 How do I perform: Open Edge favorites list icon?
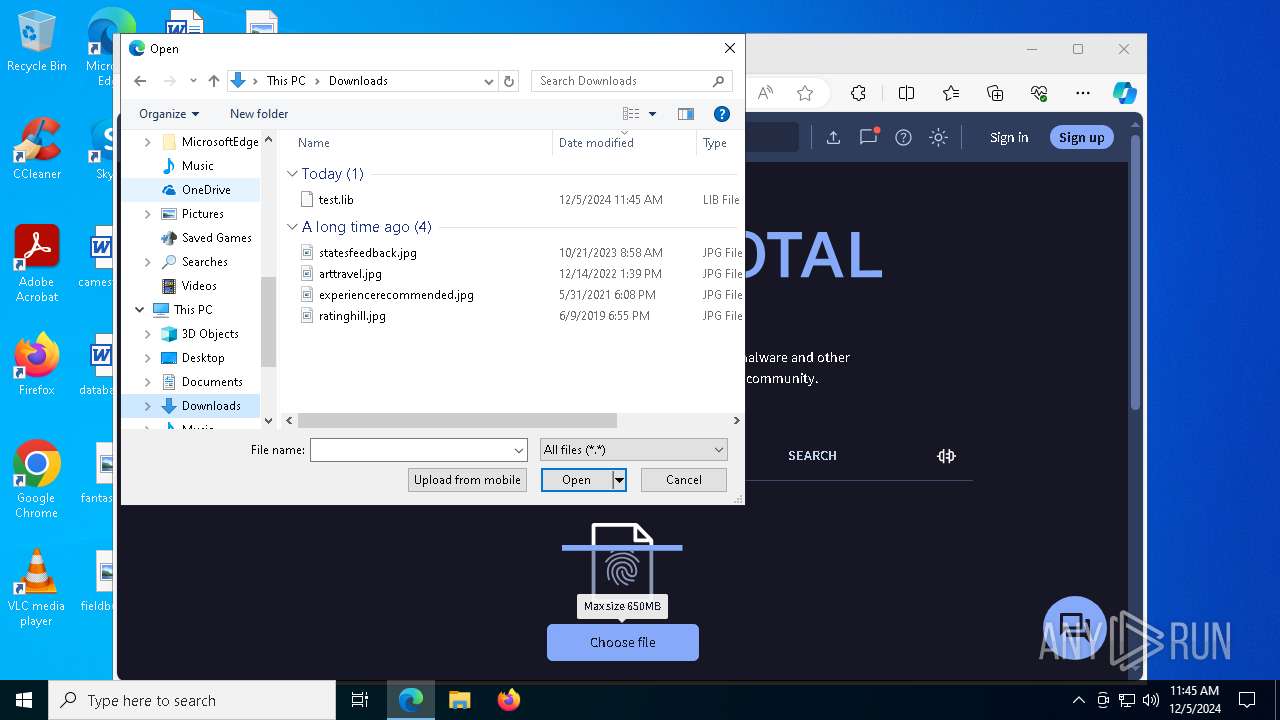(951, 93)
